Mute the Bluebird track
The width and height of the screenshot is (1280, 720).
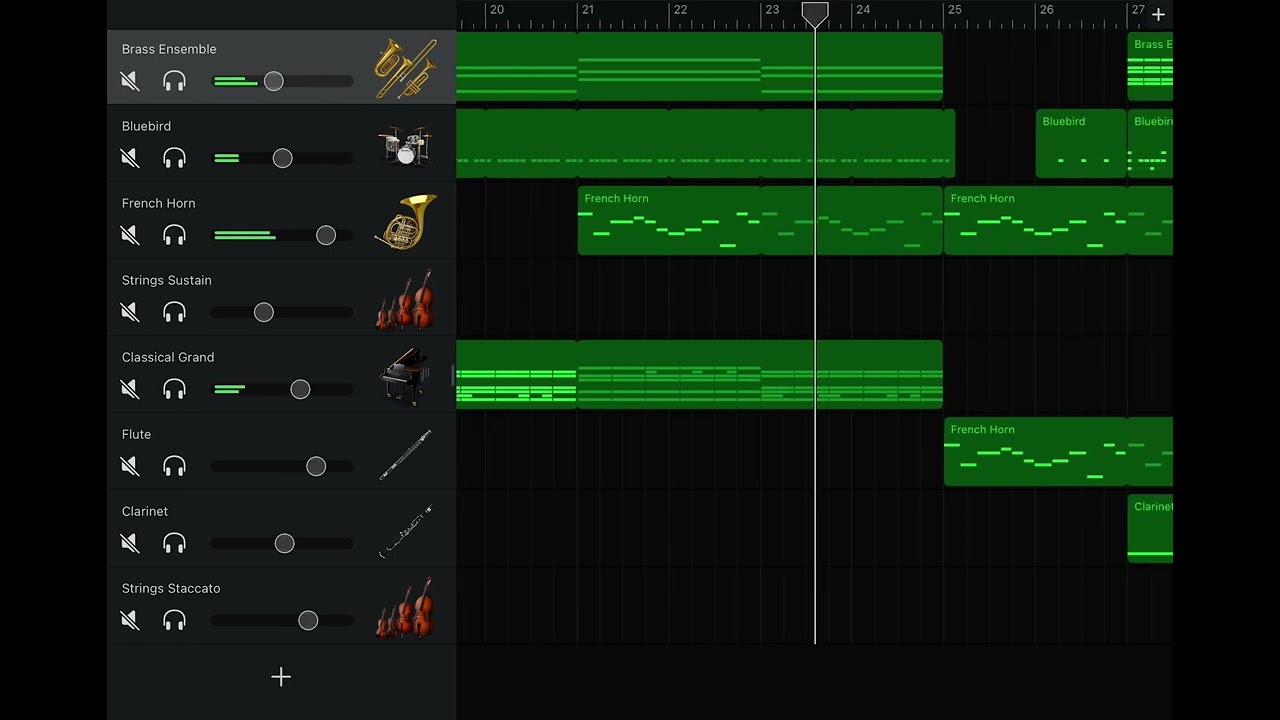click(x=129, y=158)
